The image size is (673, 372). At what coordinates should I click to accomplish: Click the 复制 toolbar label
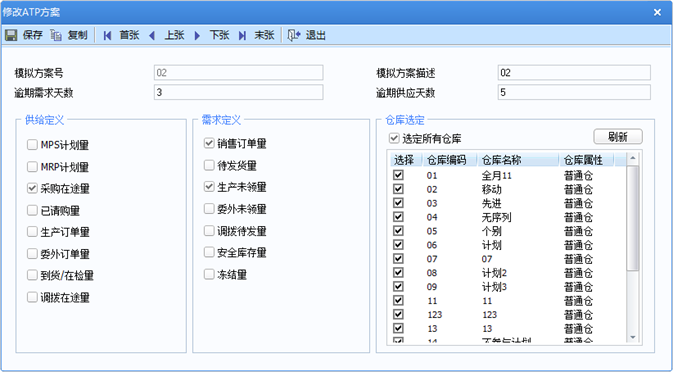(x=78, y=35)
